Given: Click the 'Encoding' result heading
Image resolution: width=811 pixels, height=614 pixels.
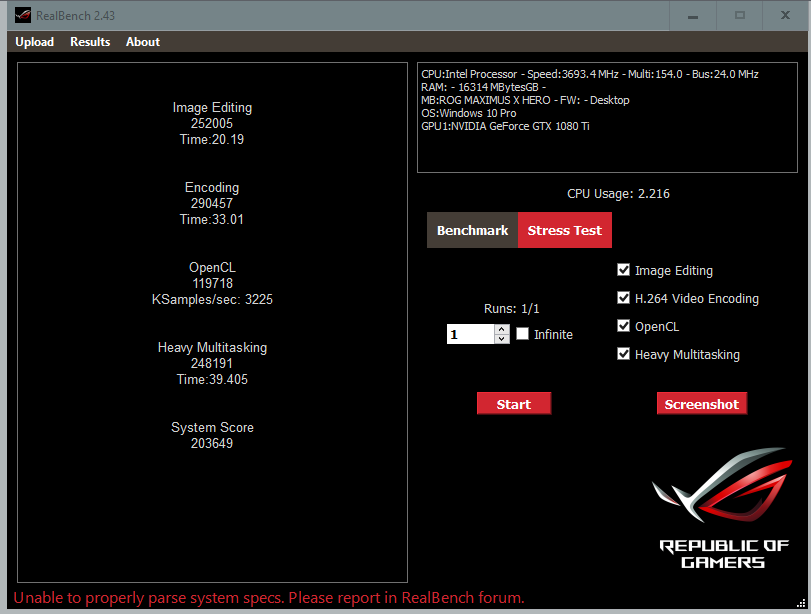Looking at the screenshot, I should [x=212, y=188].
